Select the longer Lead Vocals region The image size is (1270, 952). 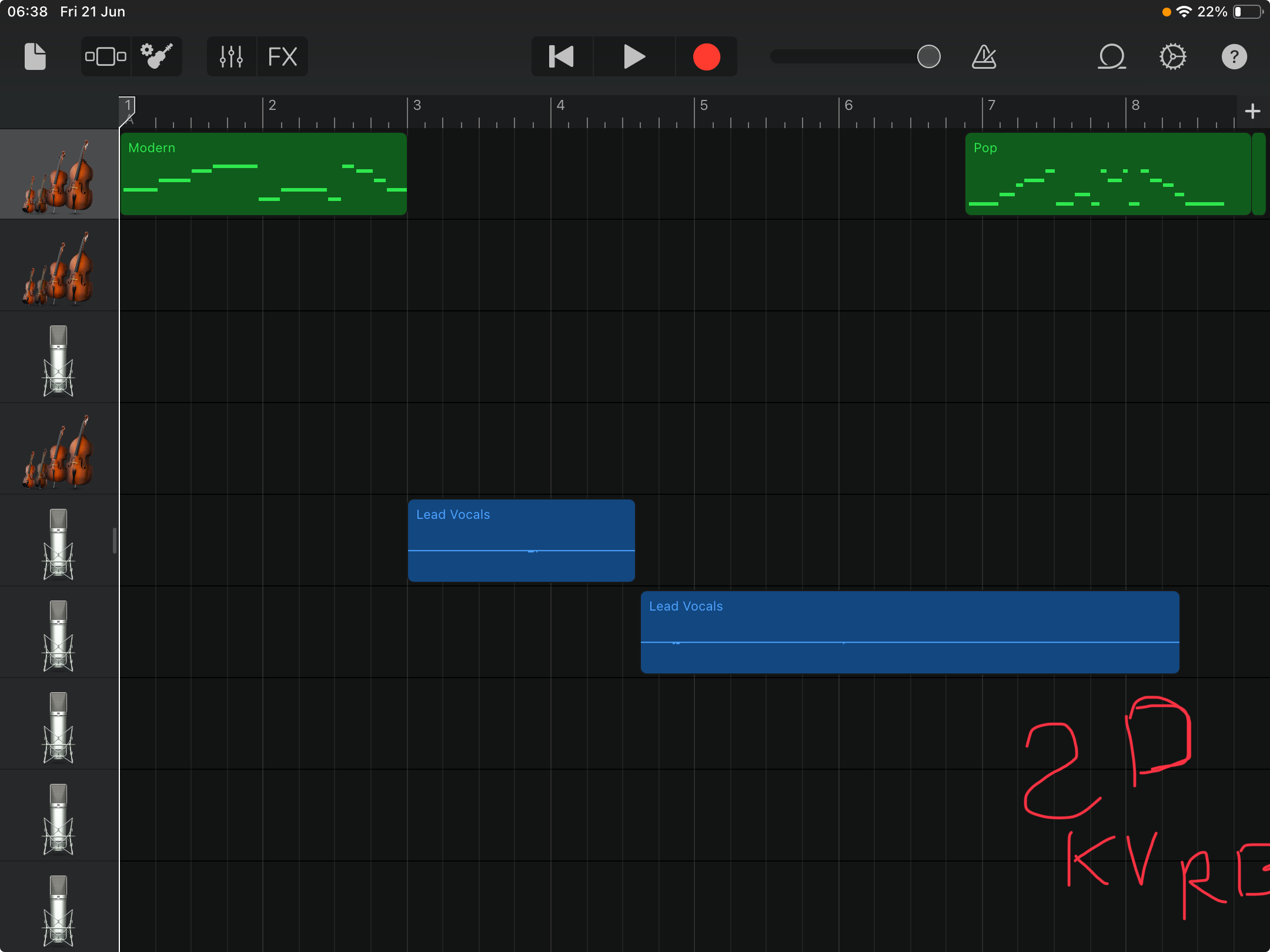click(910, 632)
